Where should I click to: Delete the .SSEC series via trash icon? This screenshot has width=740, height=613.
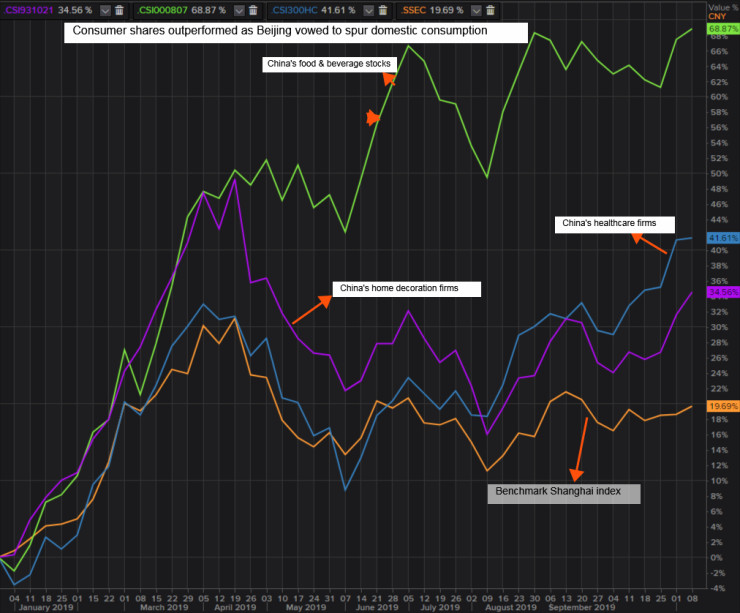click(490, 10)
